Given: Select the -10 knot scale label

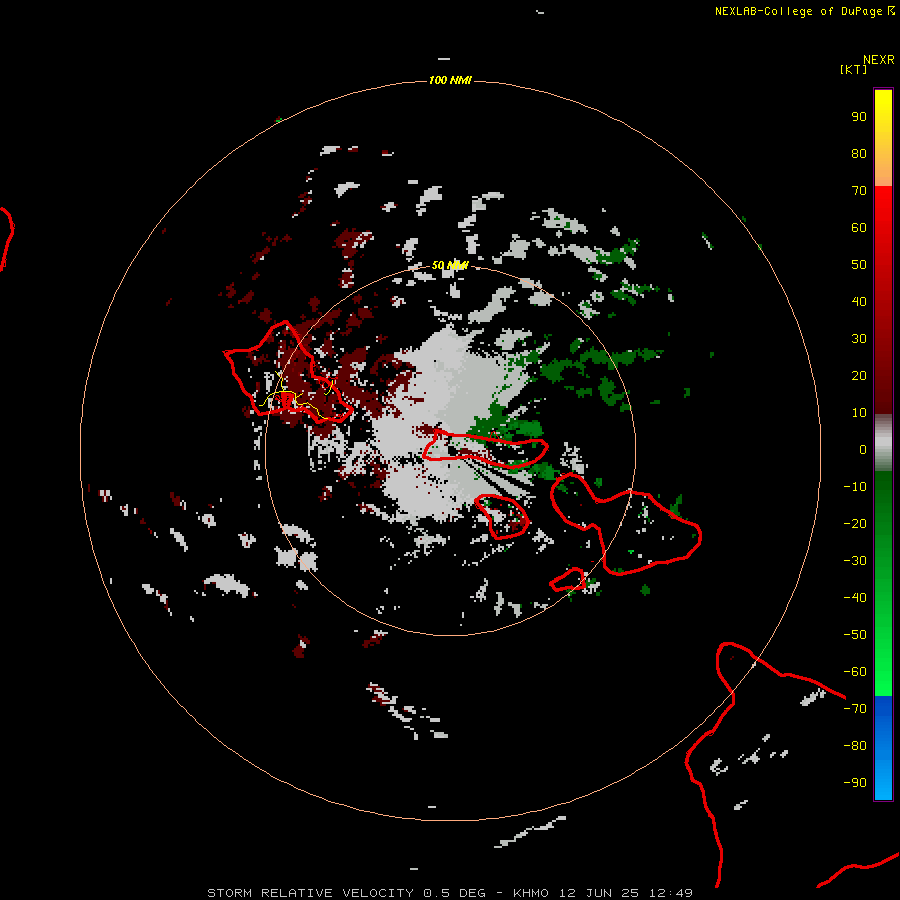Looking at the screenshot, I should [855, 487].
